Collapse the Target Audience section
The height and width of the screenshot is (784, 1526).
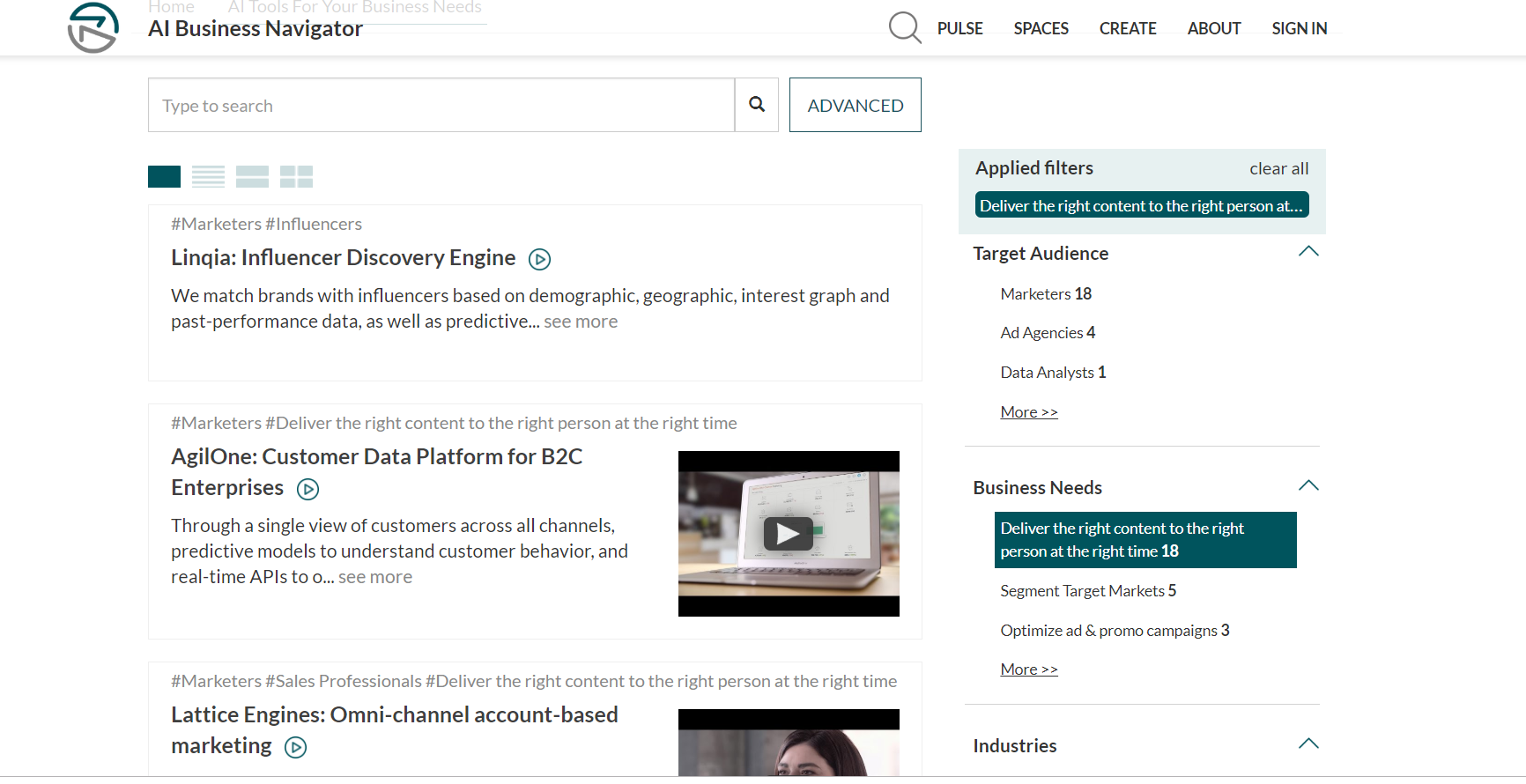(1308, 252)
